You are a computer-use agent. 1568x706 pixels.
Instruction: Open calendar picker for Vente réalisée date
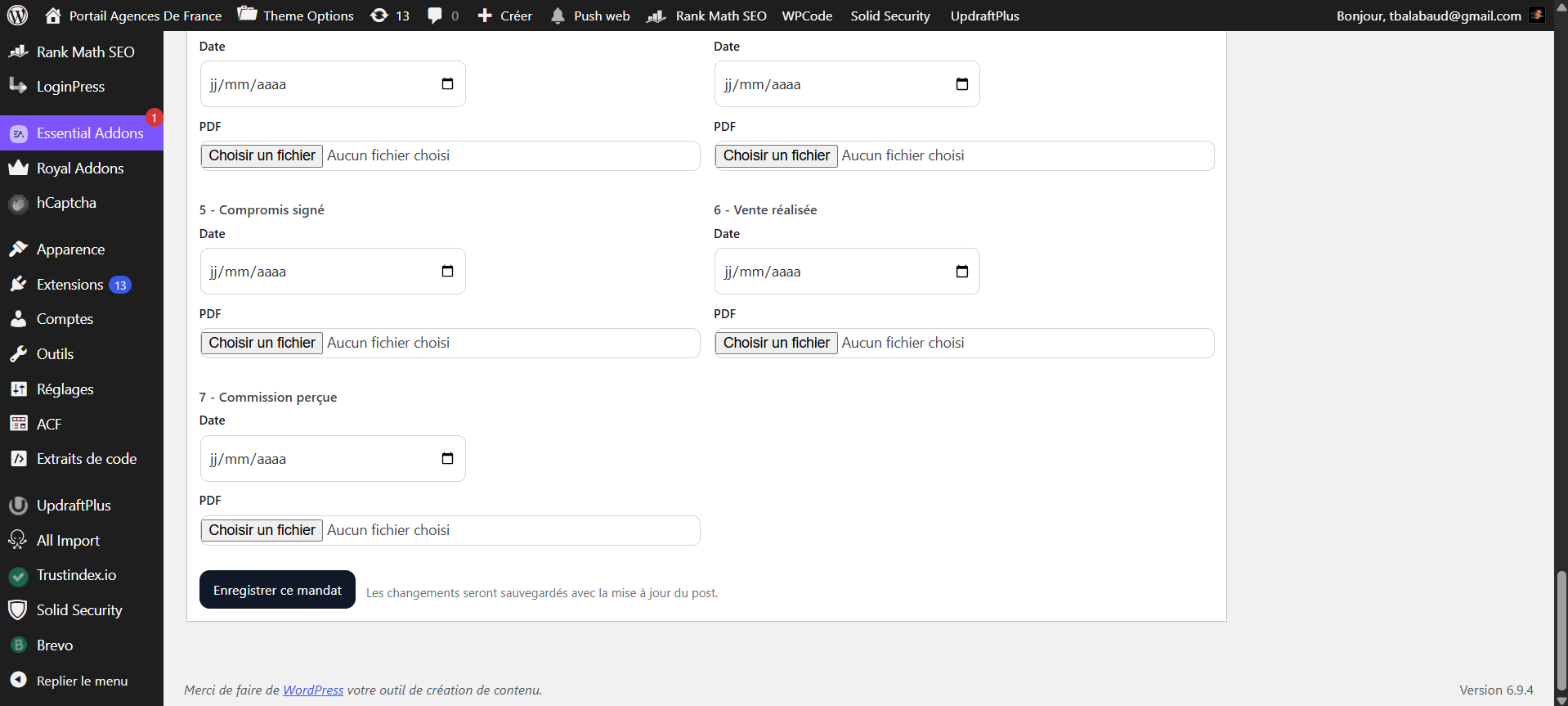click(961, 271)
